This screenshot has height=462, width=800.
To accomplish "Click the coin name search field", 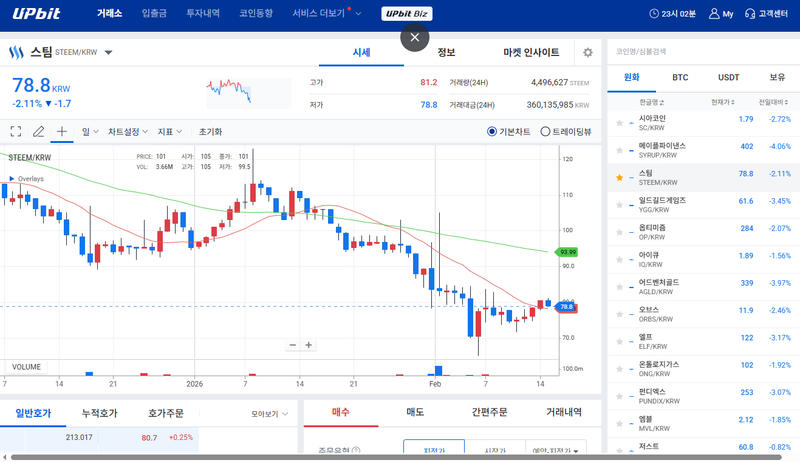I will point(700,50).
